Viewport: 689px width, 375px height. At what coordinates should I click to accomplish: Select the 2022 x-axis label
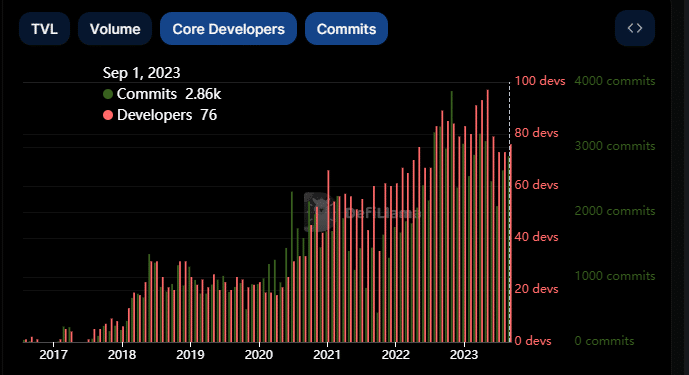pyautogui.click(x=395, y=355)
